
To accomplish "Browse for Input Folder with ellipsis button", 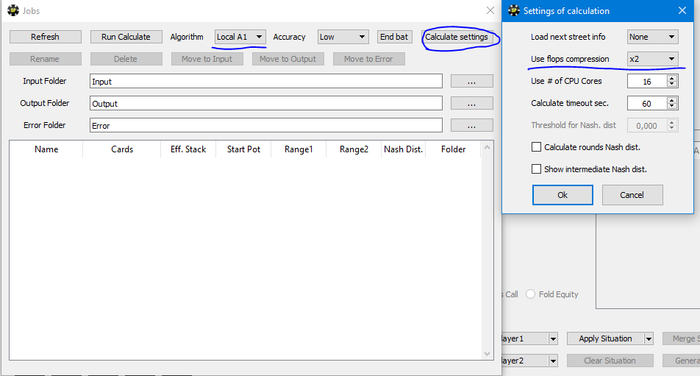I will (472, 81).
